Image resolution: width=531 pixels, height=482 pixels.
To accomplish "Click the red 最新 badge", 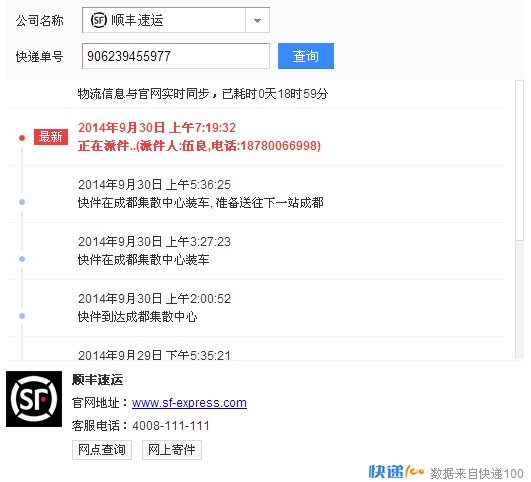I will coord(51,137).
